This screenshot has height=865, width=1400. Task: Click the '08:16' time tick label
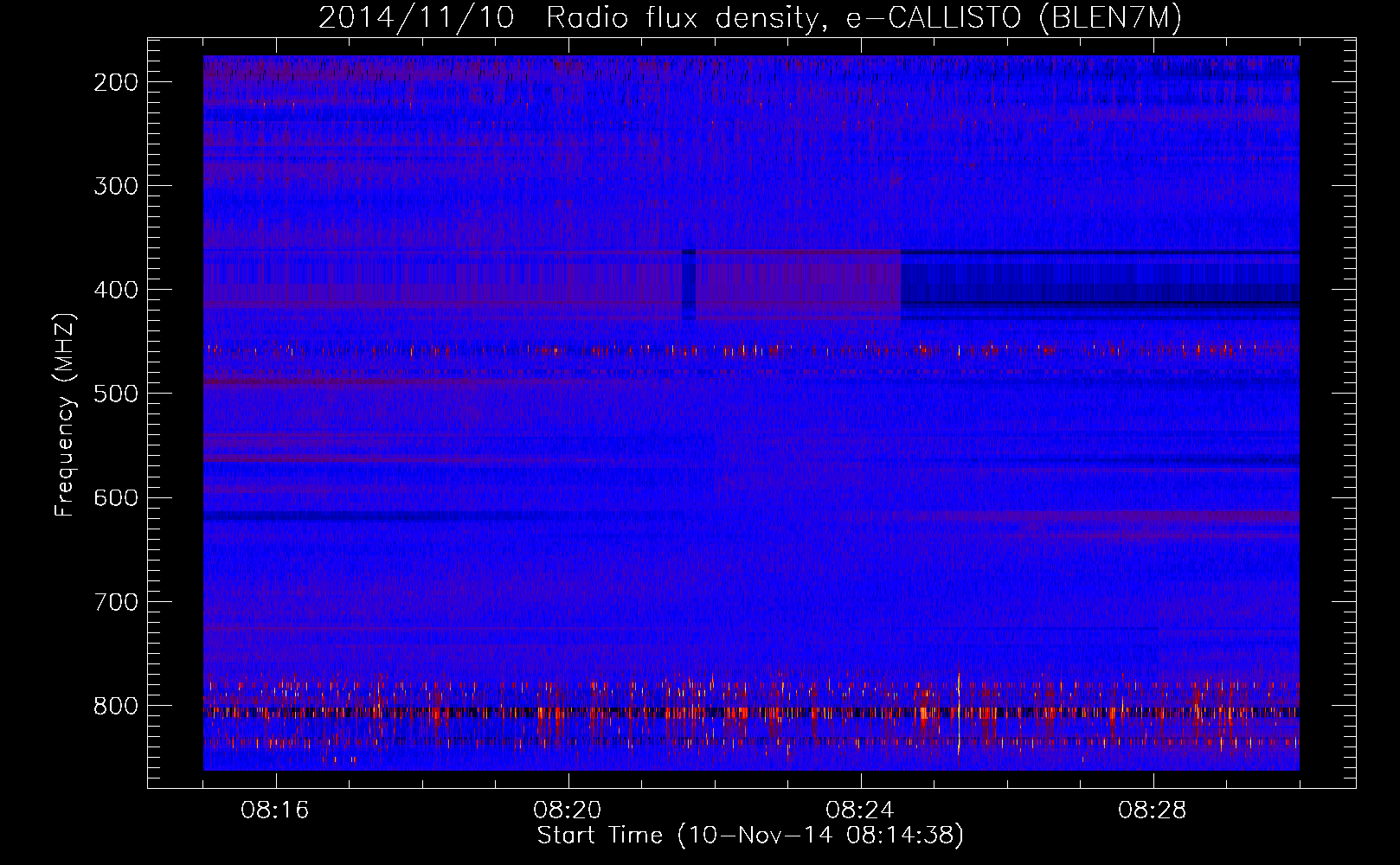276,811
